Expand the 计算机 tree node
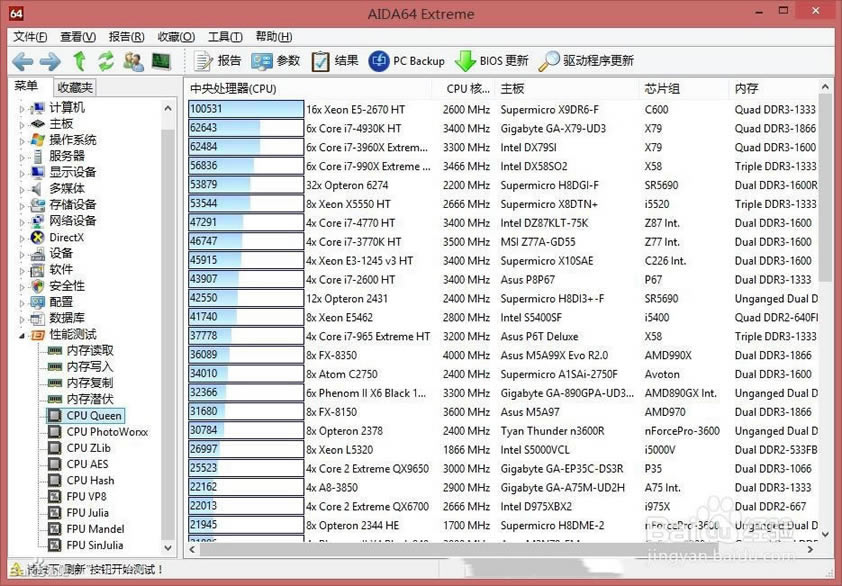Image resolution: width=842 pixels, height=586 pixels. coord(22,109)
